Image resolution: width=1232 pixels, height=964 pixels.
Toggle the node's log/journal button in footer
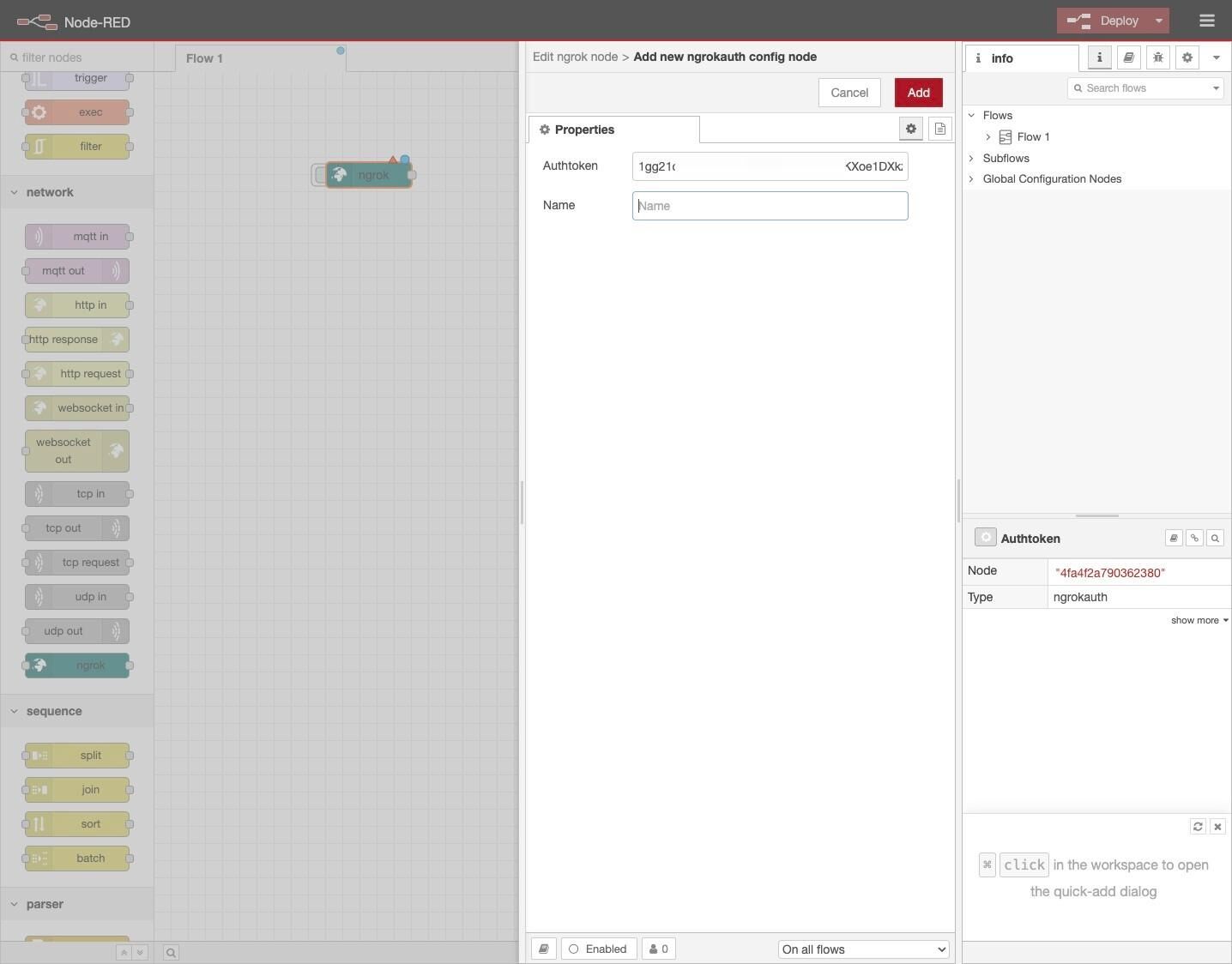tap(544, 949)
